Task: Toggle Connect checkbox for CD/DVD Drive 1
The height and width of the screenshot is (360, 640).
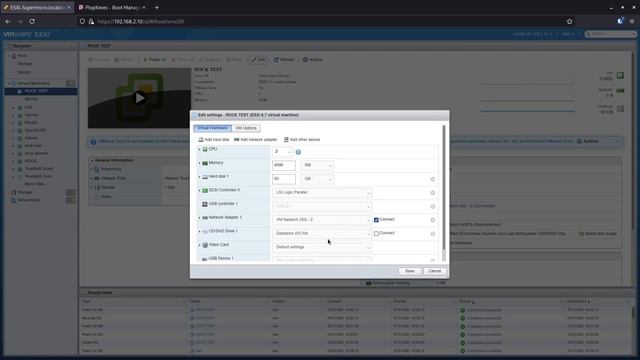Action: tap(376, 233)
